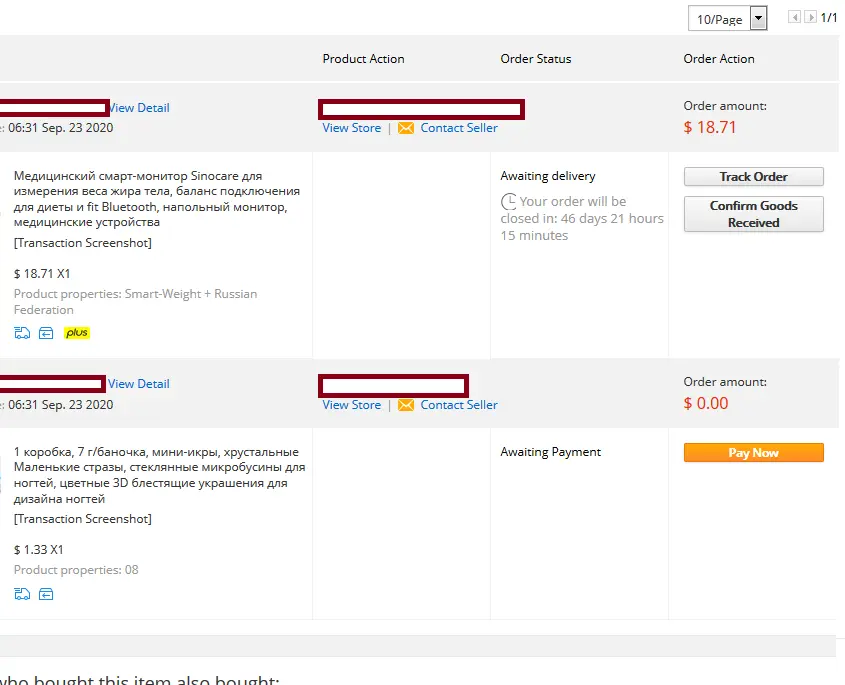
Task: Go to next page arrow
Action: tap(810, 17)
